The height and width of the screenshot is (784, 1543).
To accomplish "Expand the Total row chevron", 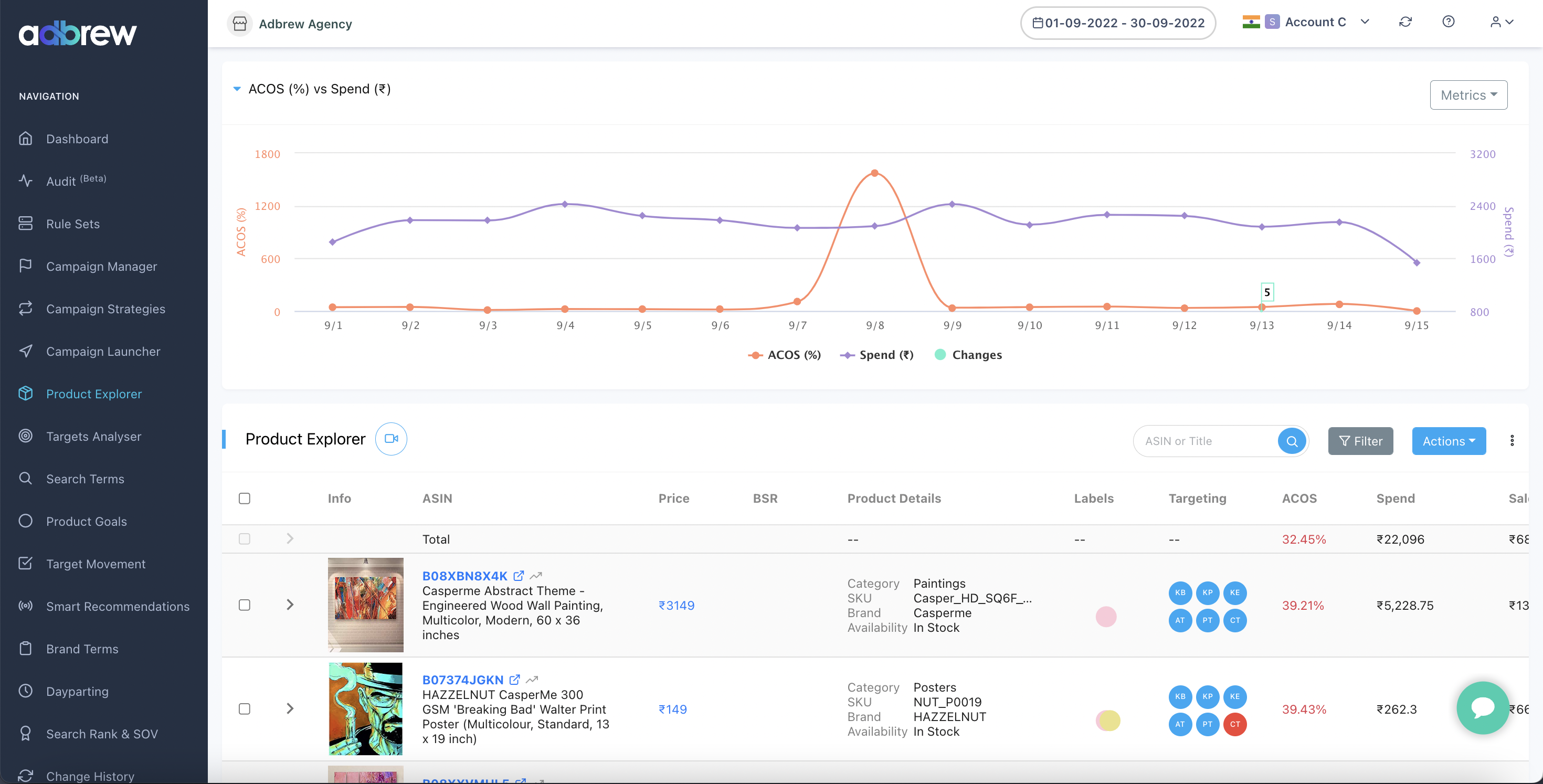I will pos(290,539).
